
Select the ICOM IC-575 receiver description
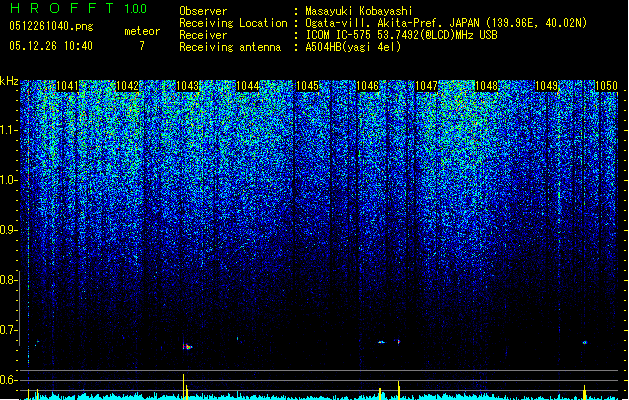pyautogui.click(x=402, y=35)
